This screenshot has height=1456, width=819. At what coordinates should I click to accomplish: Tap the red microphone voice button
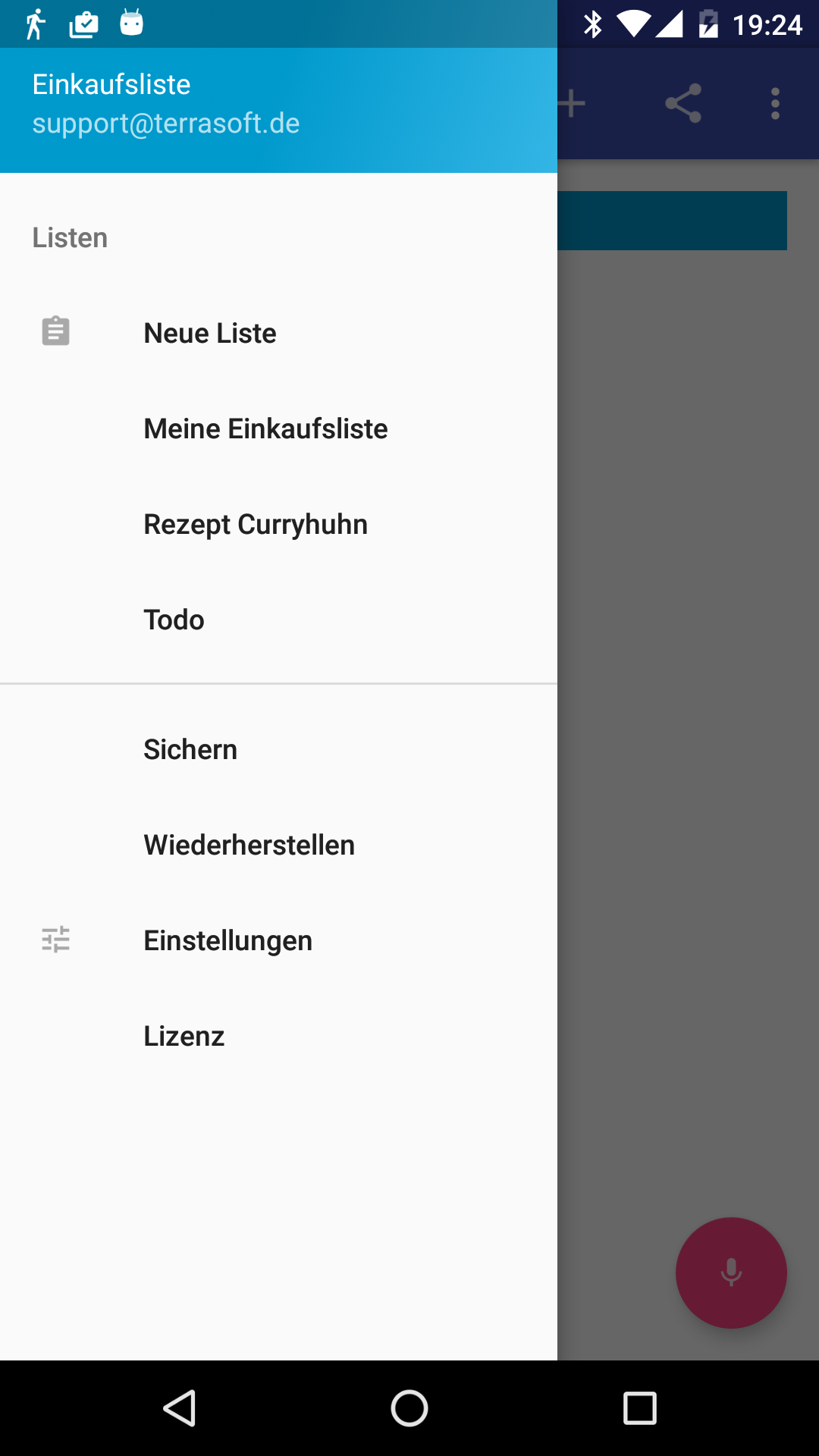coord(731,1272)
